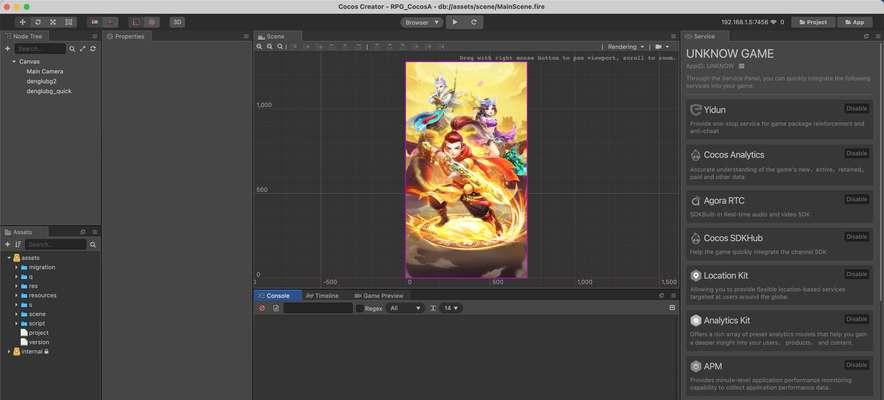Screen dimensions: 884x400
Task: Expand the script folder
Action: pos(17,323)
